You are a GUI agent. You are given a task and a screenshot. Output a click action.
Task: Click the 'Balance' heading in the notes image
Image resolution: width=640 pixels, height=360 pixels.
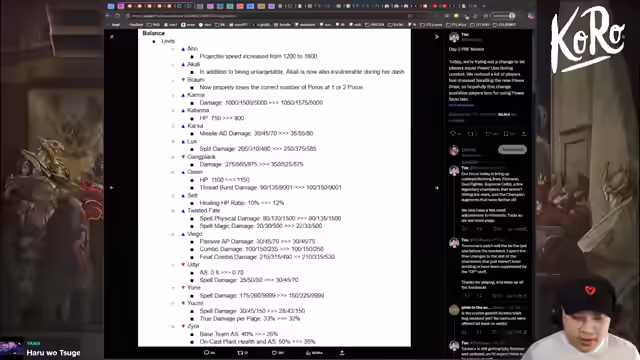pyautogui.click(x=153, y=33)
